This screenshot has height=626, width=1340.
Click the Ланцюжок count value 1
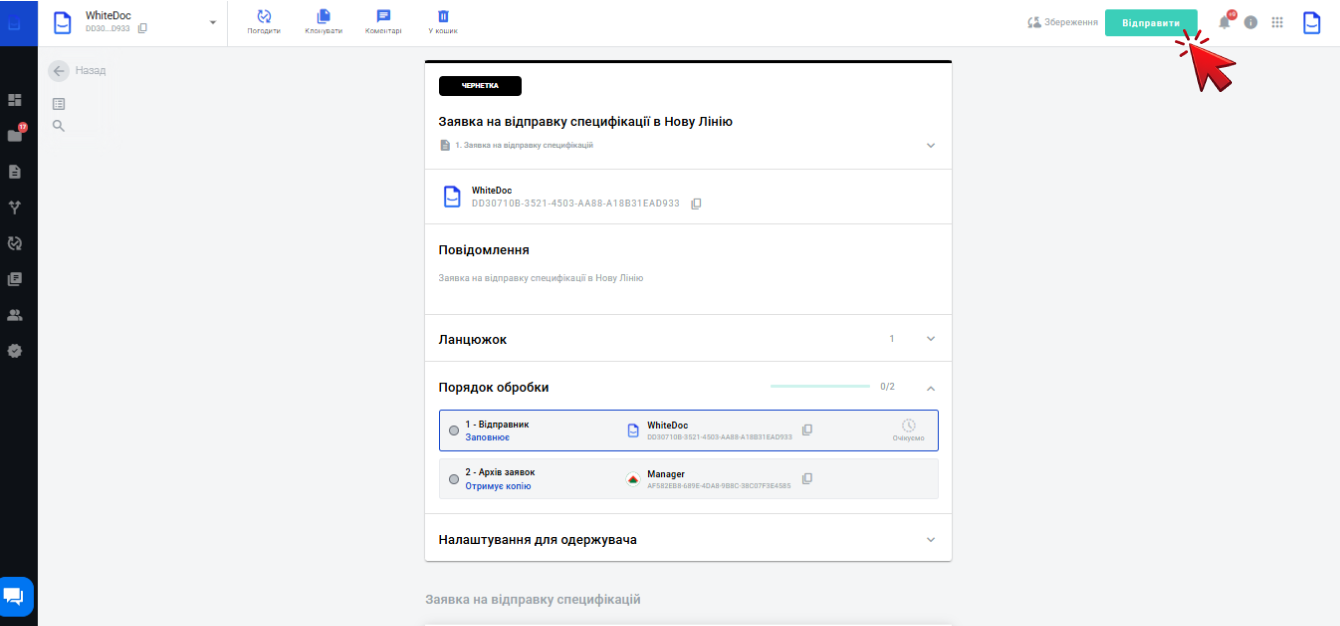[892, 338]
